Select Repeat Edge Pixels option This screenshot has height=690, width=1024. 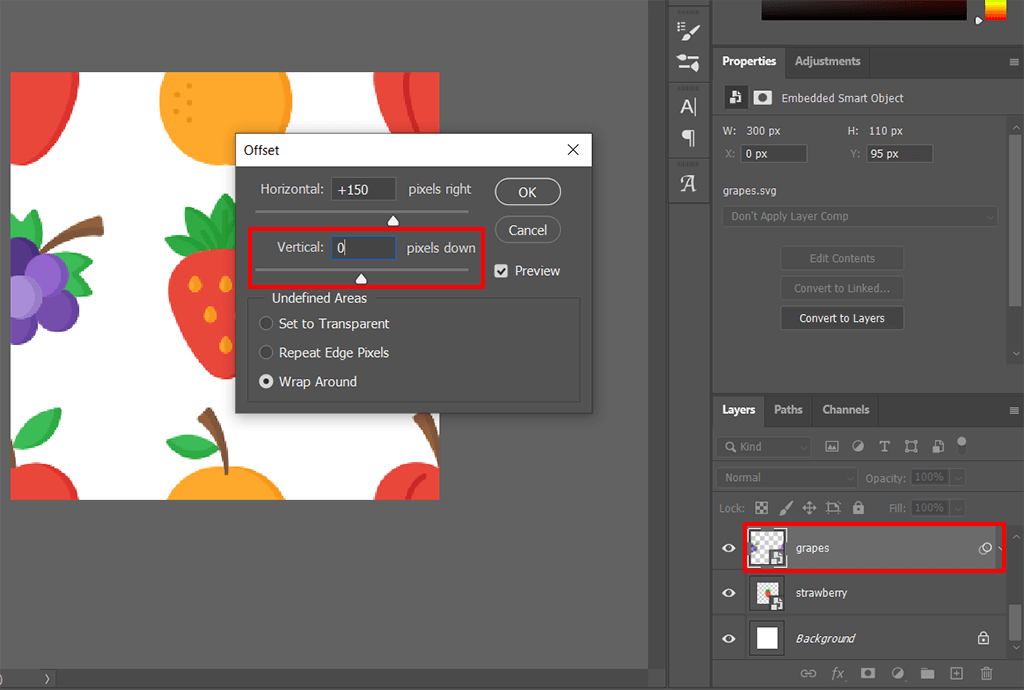(x=266, y=353)
